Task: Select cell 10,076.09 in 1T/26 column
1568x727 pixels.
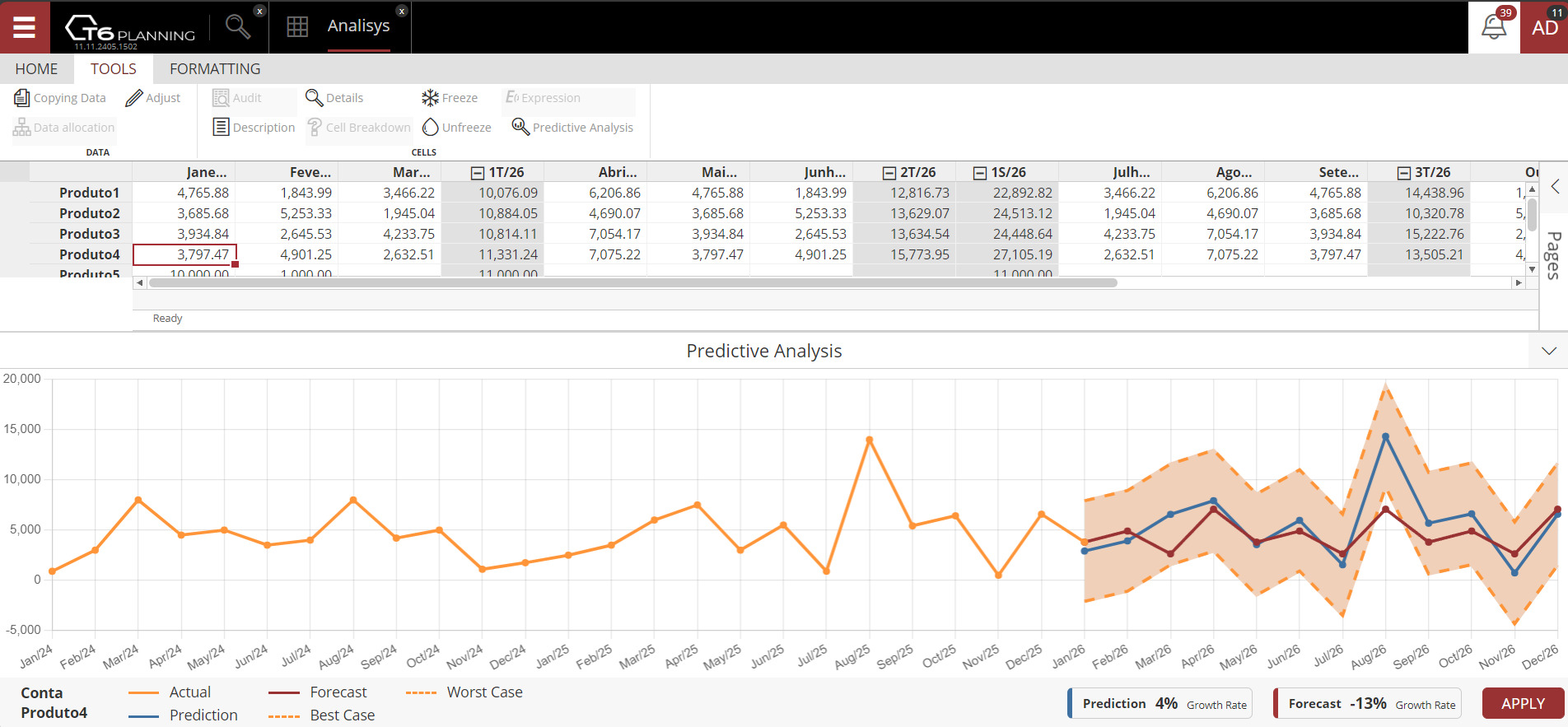Action: pos(492,193)
